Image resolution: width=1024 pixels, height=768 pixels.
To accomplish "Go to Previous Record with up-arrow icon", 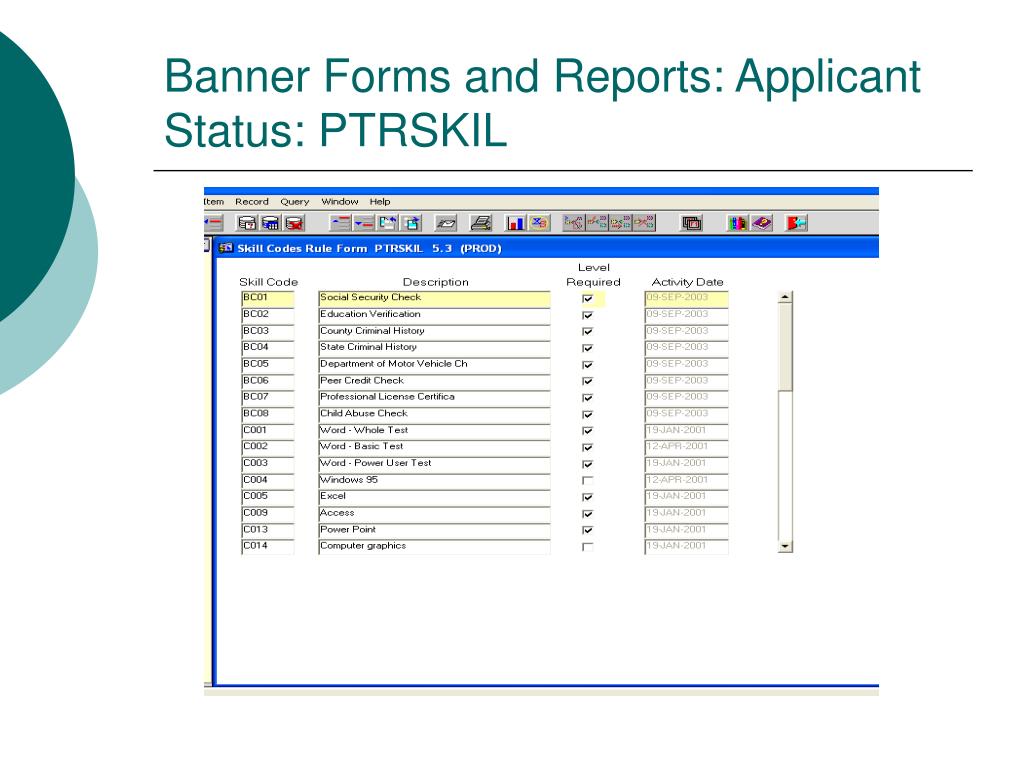I will [x=341, y=223].
